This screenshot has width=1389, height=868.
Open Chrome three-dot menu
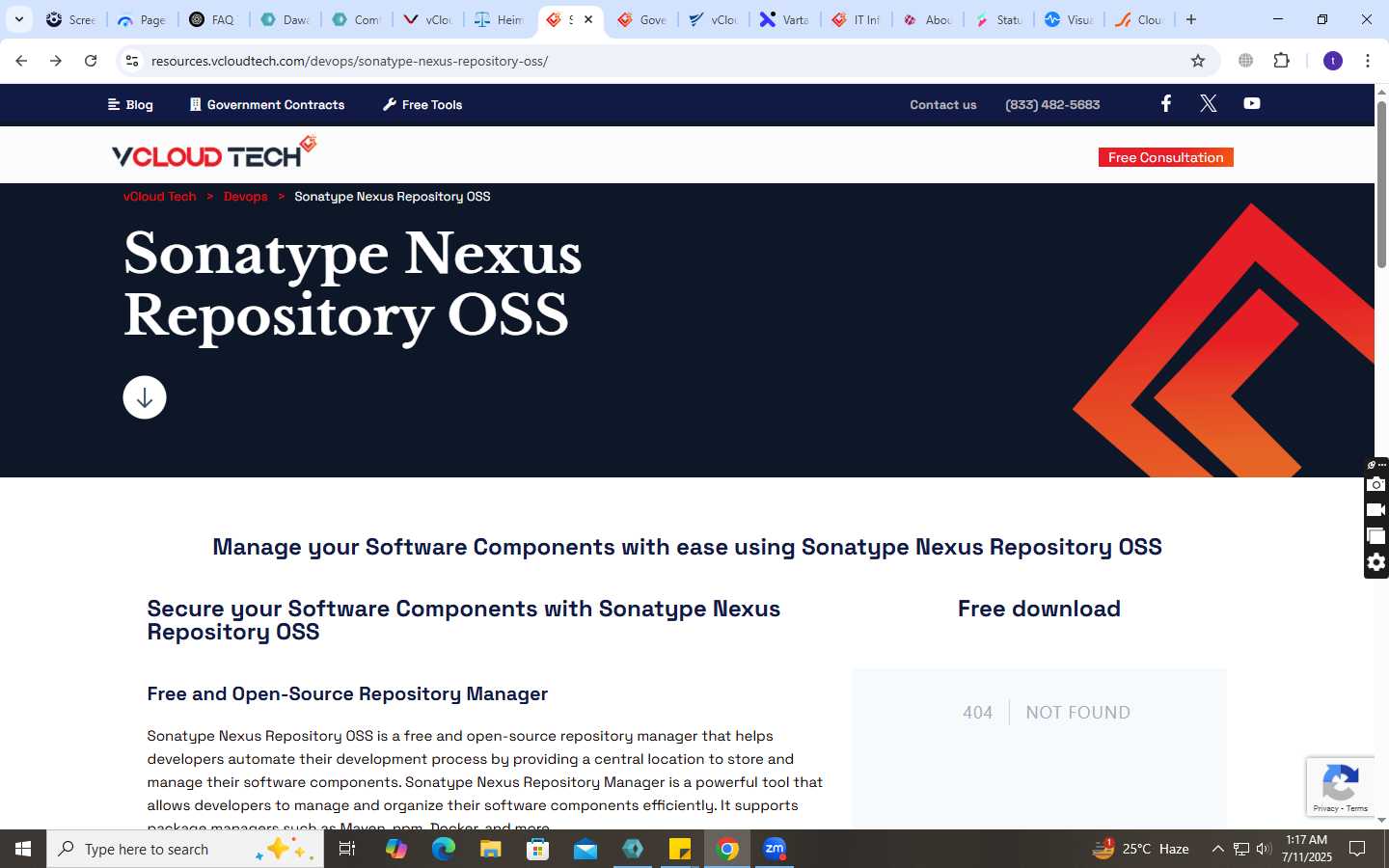point(1368,61)
